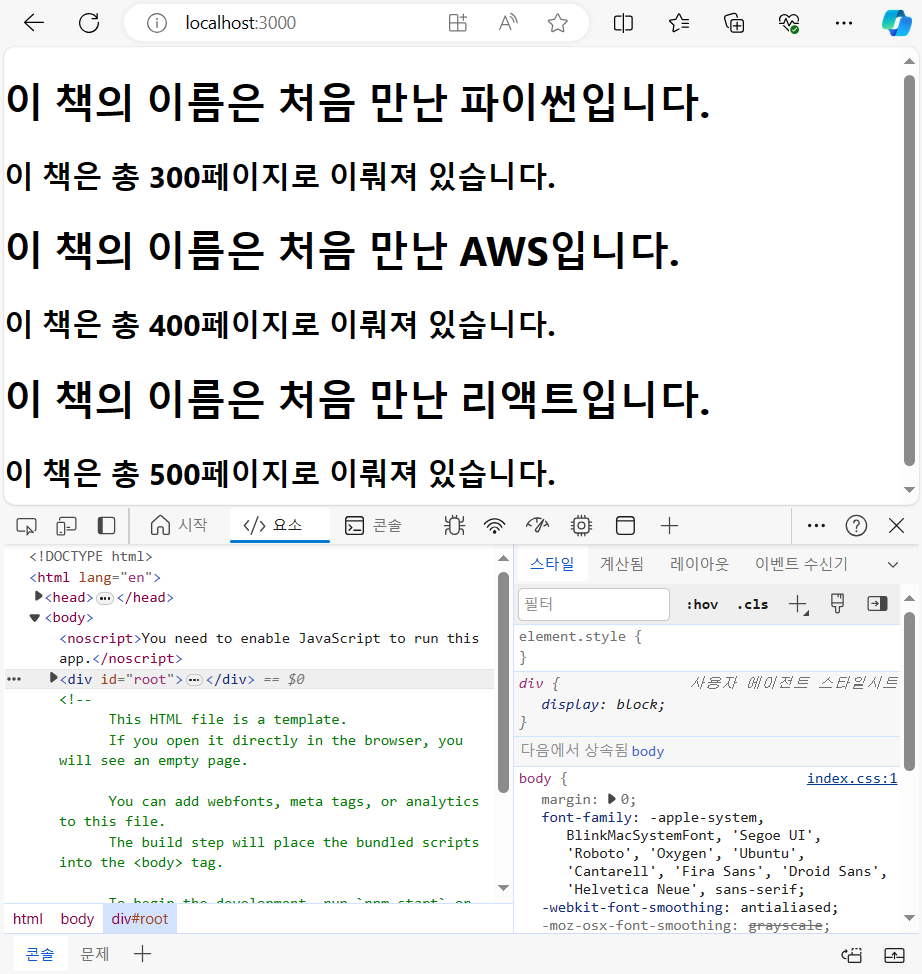922x974 pixels.
Task: Open the Sources bug icon tool
Action: point(454,526)
